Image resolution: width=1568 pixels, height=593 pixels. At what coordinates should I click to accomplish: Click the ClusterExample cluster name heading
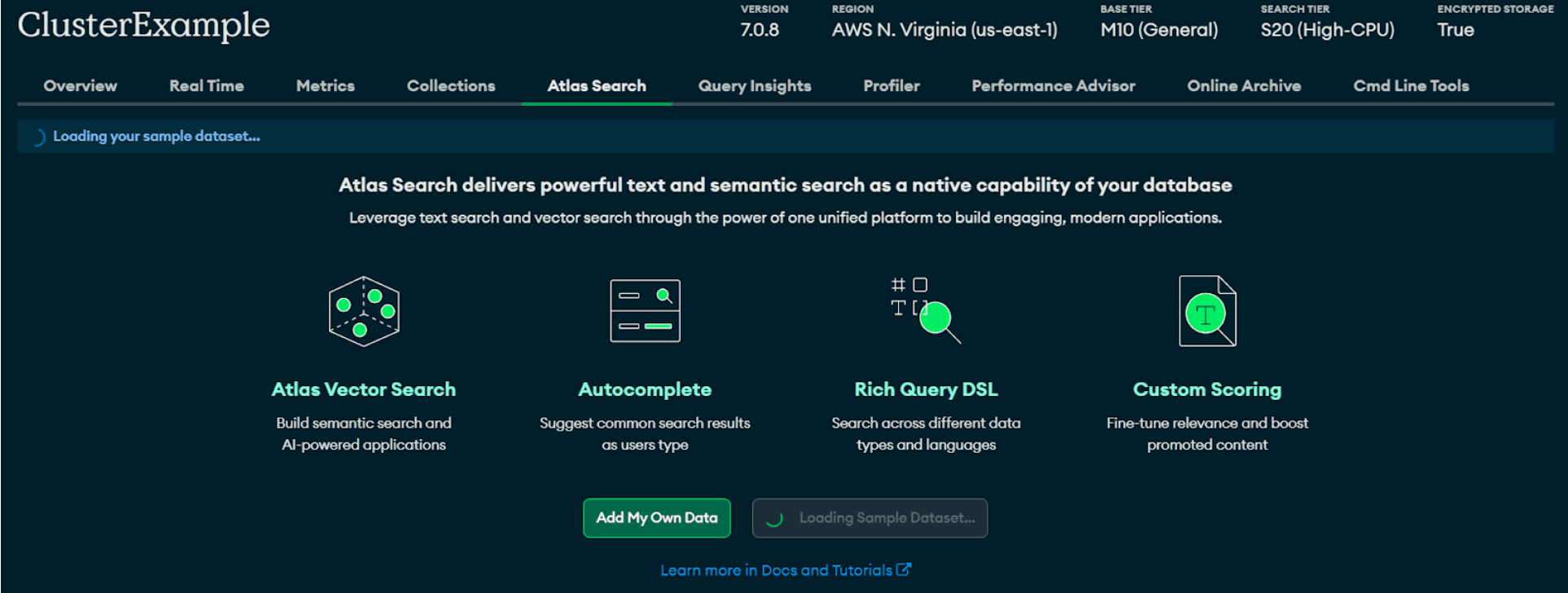(x=143, y=25)
